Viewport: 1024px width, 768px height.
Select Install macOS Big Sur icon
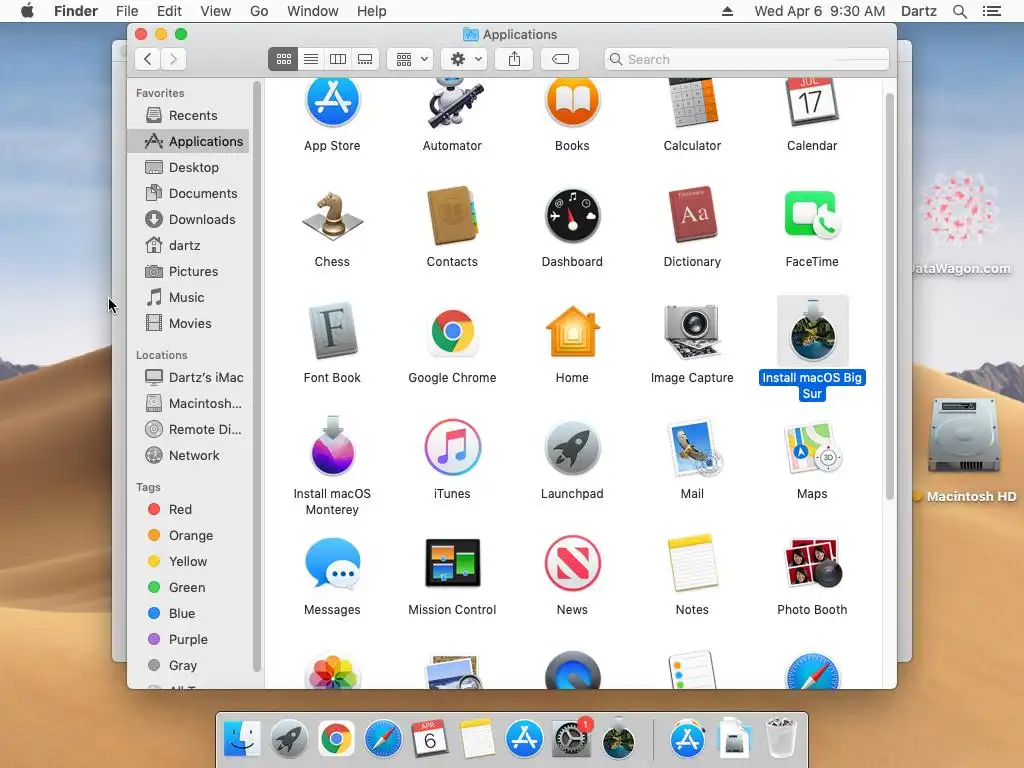[x=812, y=331]
